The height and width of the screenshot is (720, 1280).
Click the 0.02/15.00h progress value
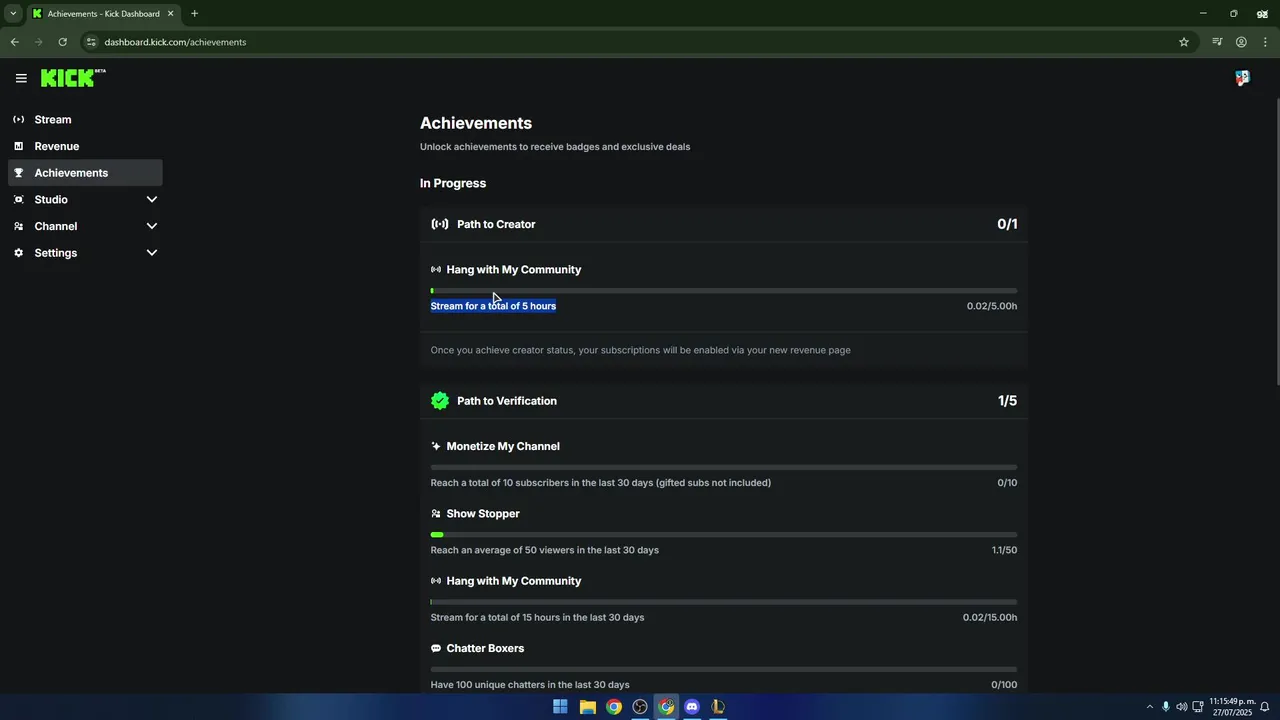pyautogui.click(x=990, y=618)
